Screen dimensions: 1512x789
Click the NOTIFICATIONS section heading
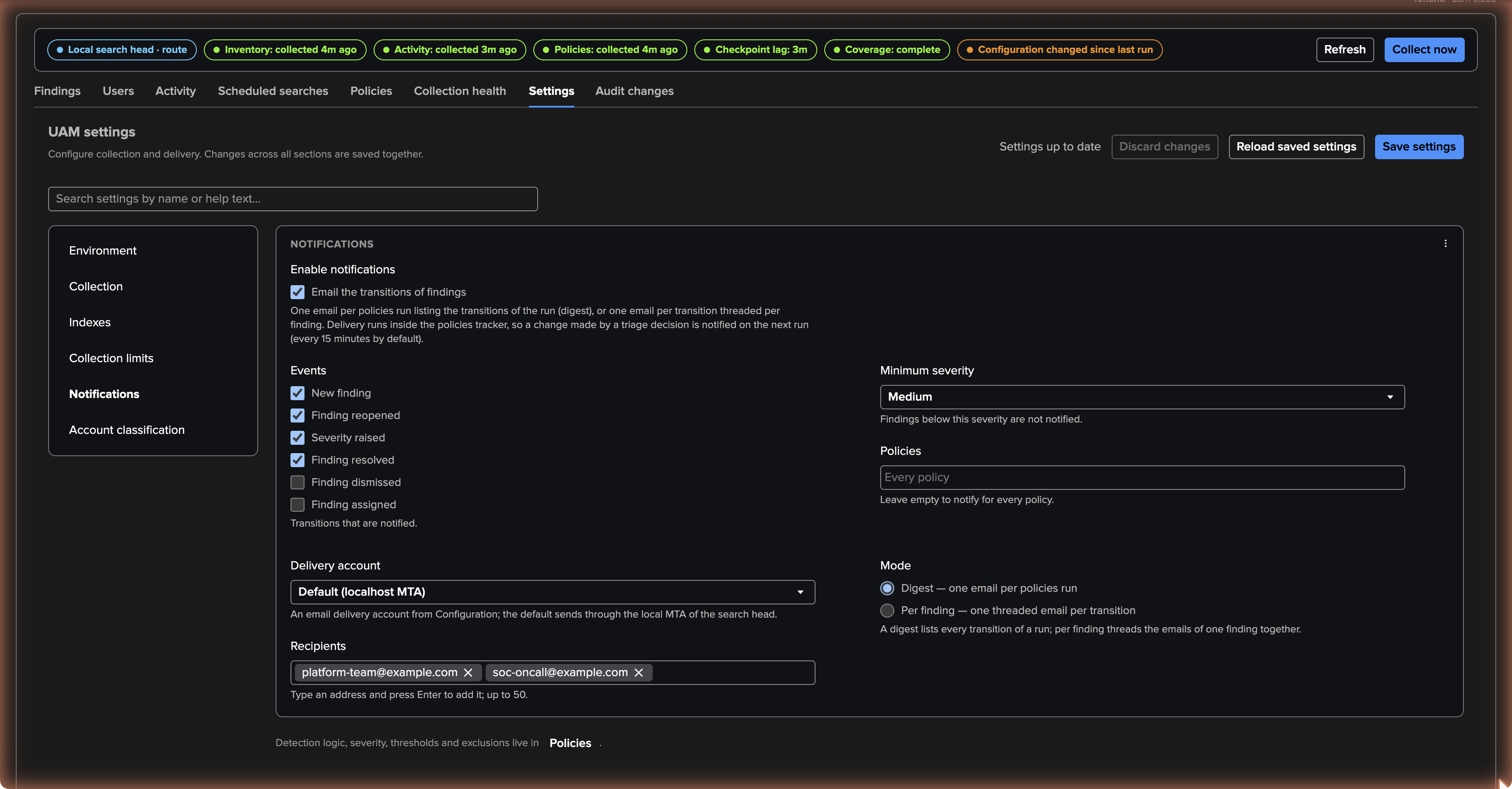pos(332,244)
